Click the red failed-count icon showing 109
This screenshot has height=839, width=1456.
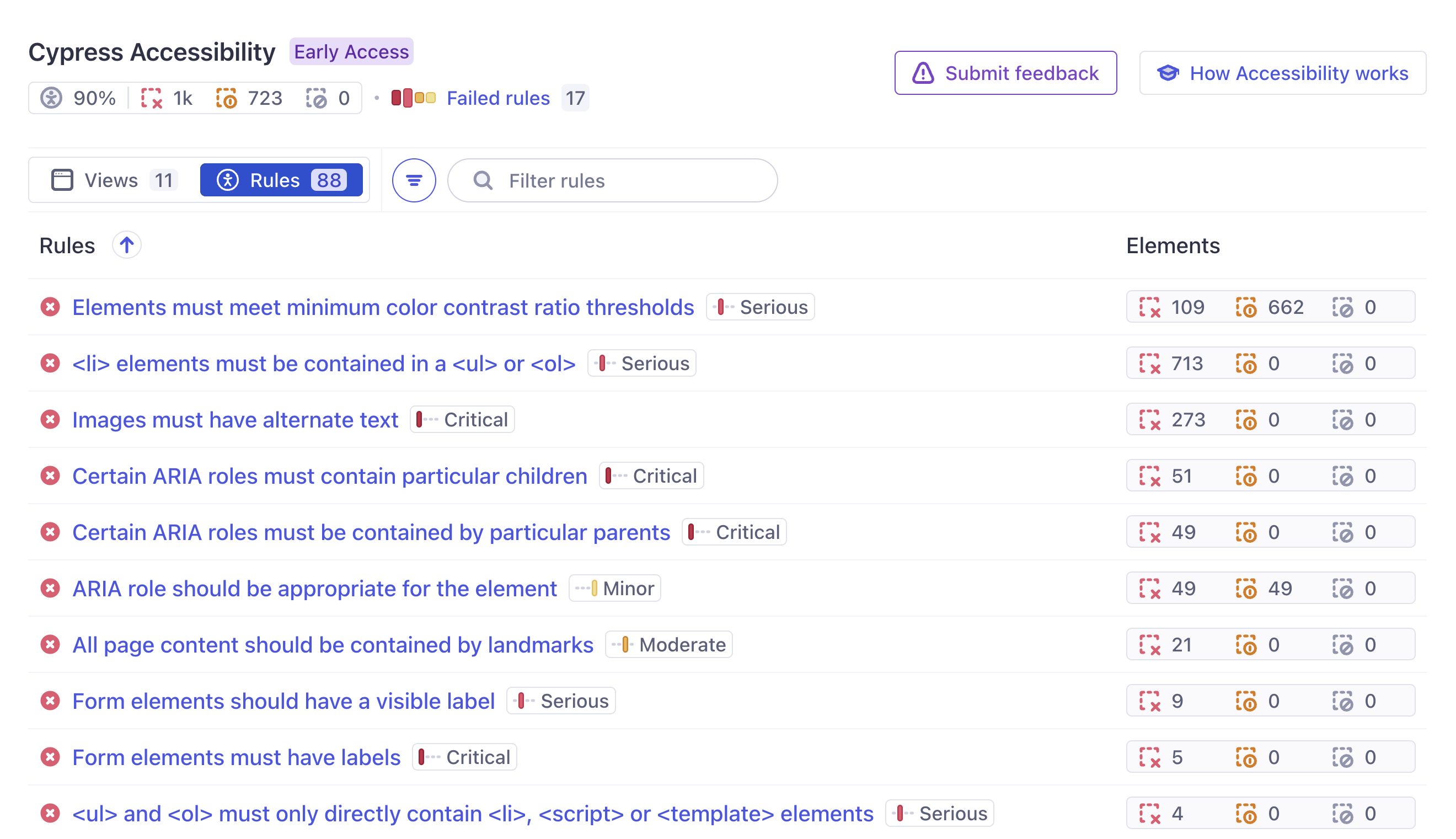pos(1150,307)
